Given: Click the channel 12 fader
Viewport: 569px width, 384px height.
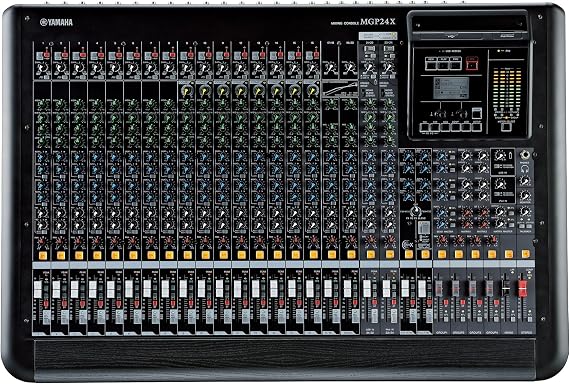Looking at the screenshot, I should pyautogui.click(x=237, y=289).
